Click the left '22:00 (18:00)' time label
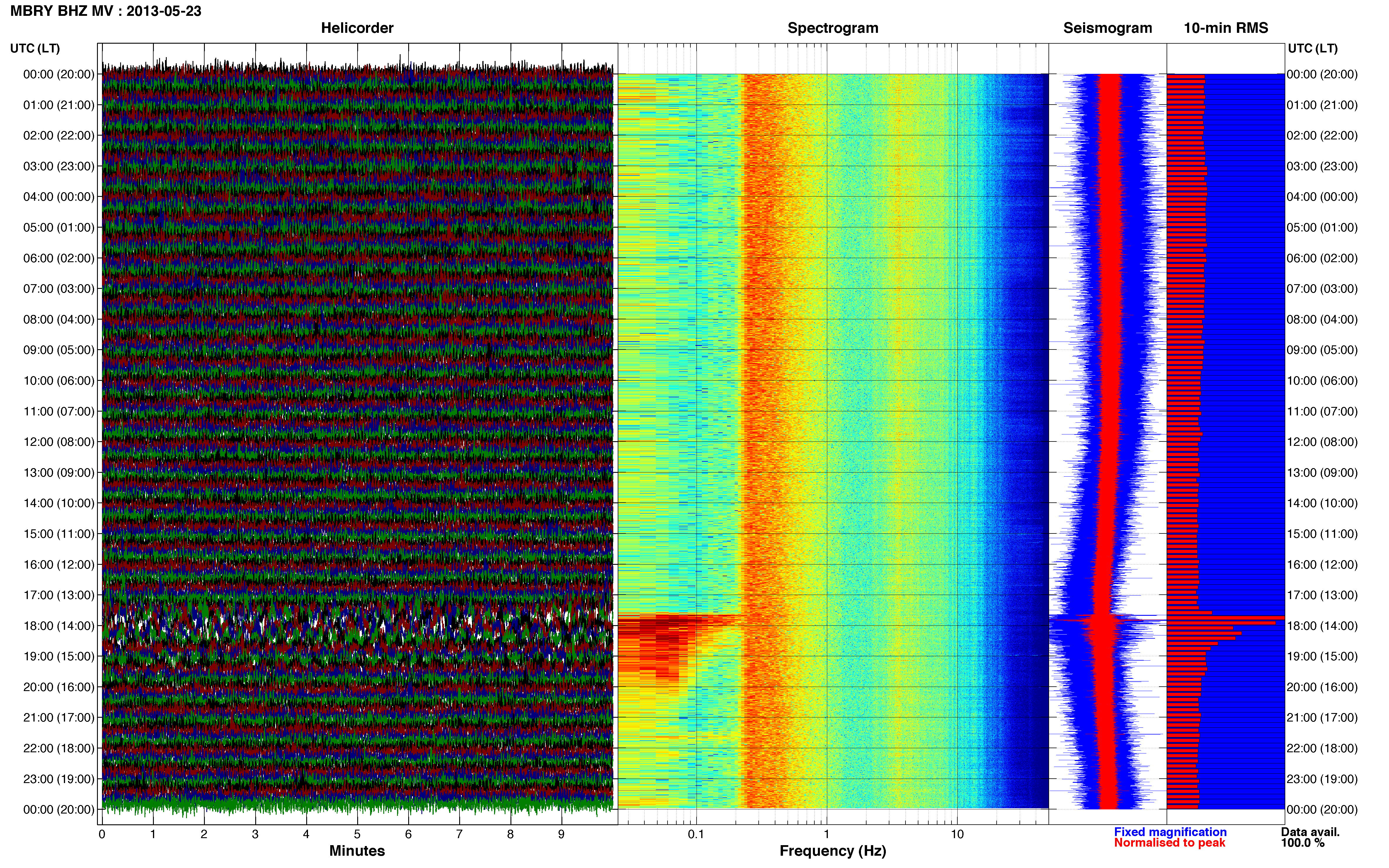 tap(59, 748)
